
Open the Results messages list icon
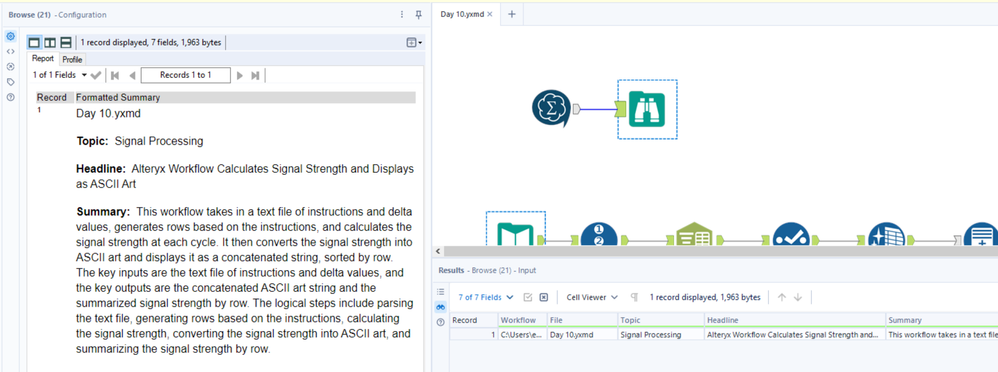pos(440,292)
